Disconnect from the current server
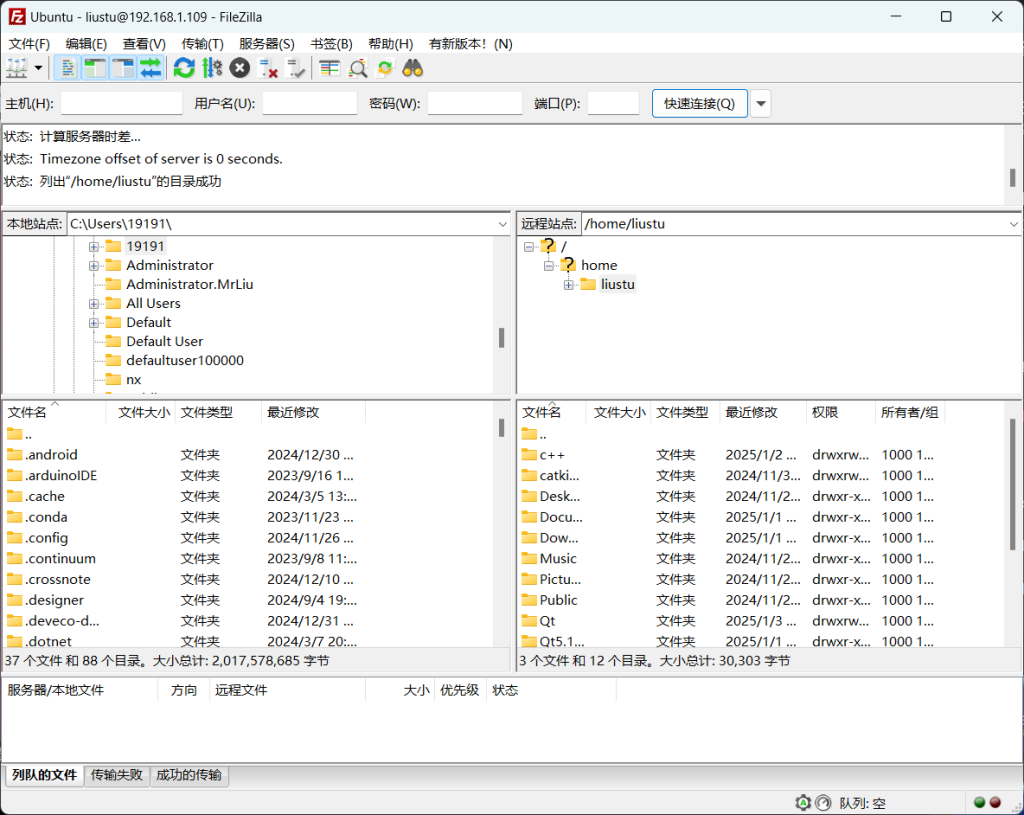 [x=268, y=68]
